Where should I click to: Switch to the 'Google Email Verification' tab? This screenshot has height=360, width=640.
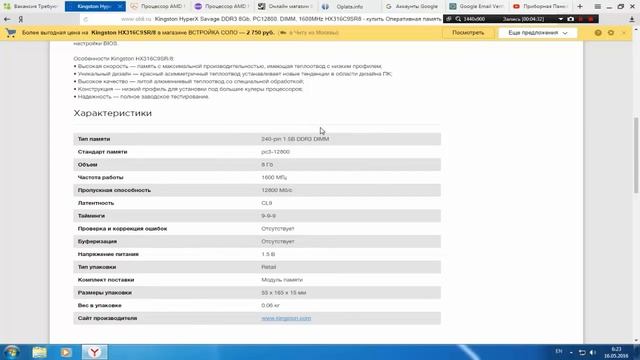pyautogui.click(x=477, y=6)
